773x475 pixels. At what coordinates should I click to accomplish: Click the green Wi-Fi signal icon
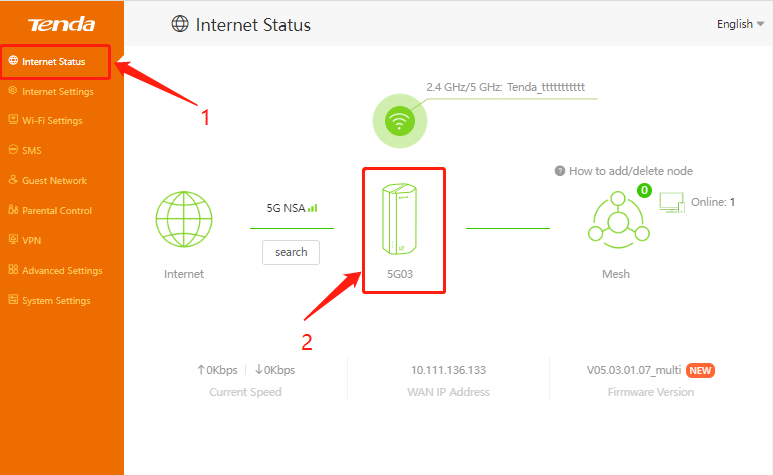coord(400,122)
